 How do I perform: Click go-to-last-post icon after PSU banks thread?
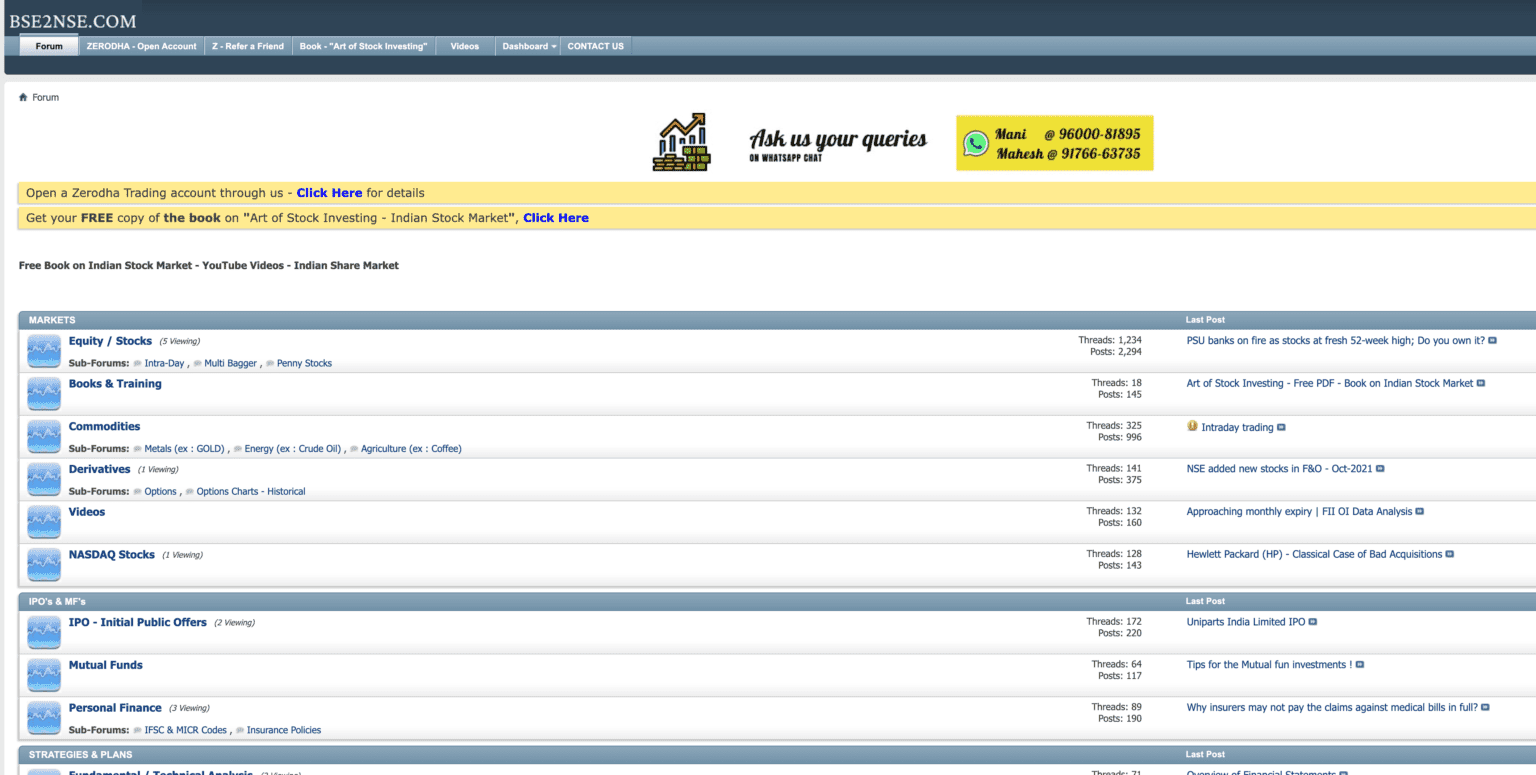coord(1492,341)
